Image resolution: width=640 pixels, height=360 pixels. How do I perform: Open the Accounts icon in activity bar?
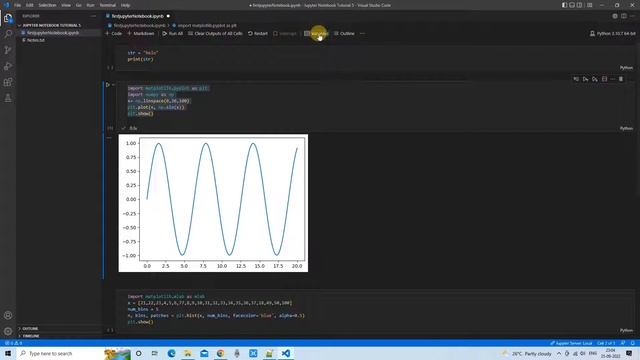point(8,315)
